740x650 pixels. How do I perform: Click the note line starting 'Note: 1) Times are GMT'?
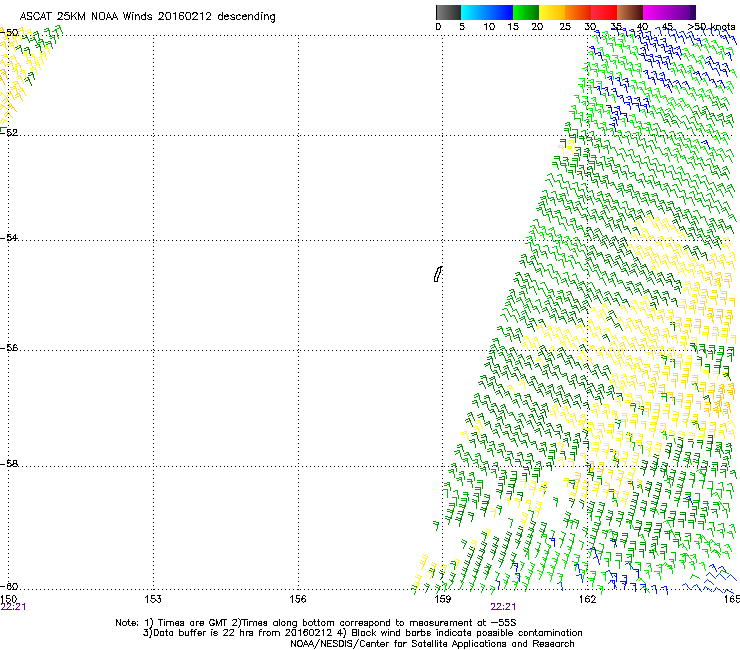[316, 623]
